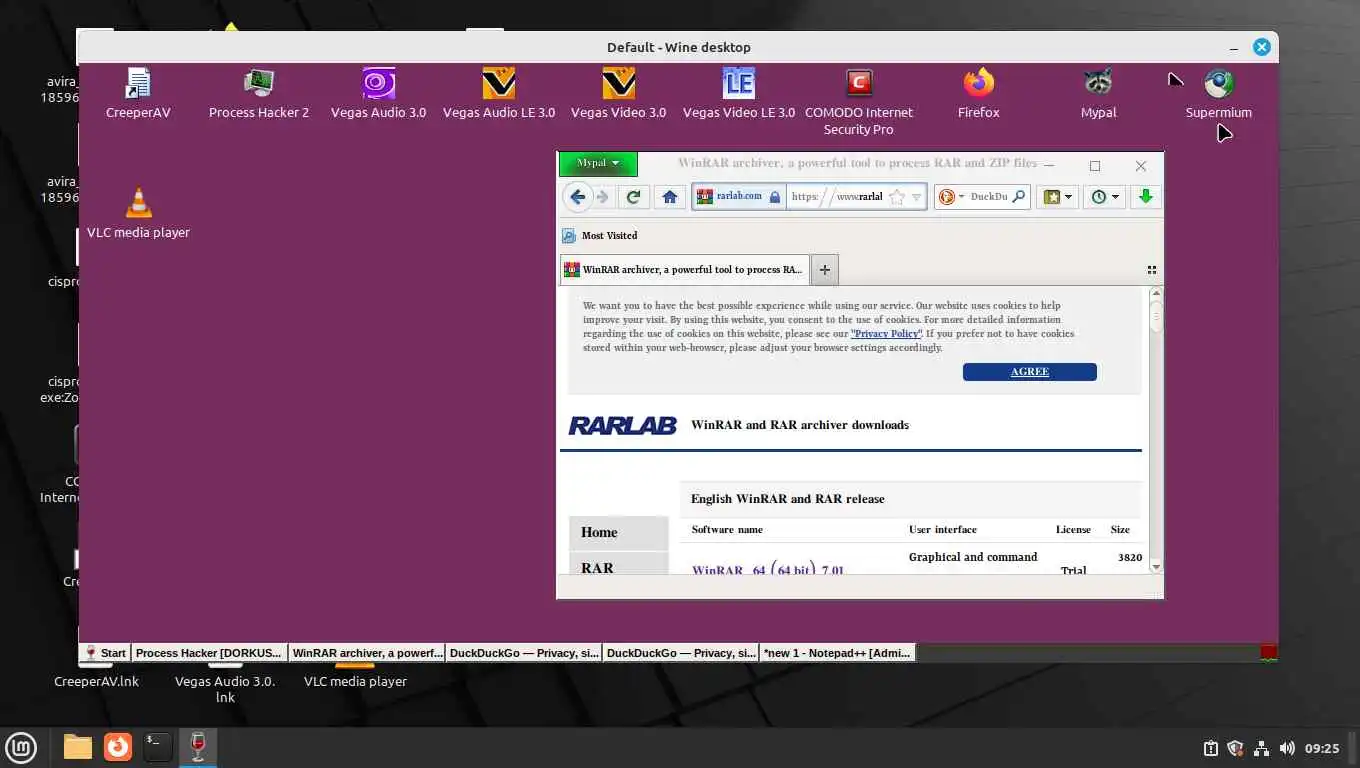Viewport: 1360px width, 768px height.
Task: Reload the rarlab page
Action: [x=633, y=197]
